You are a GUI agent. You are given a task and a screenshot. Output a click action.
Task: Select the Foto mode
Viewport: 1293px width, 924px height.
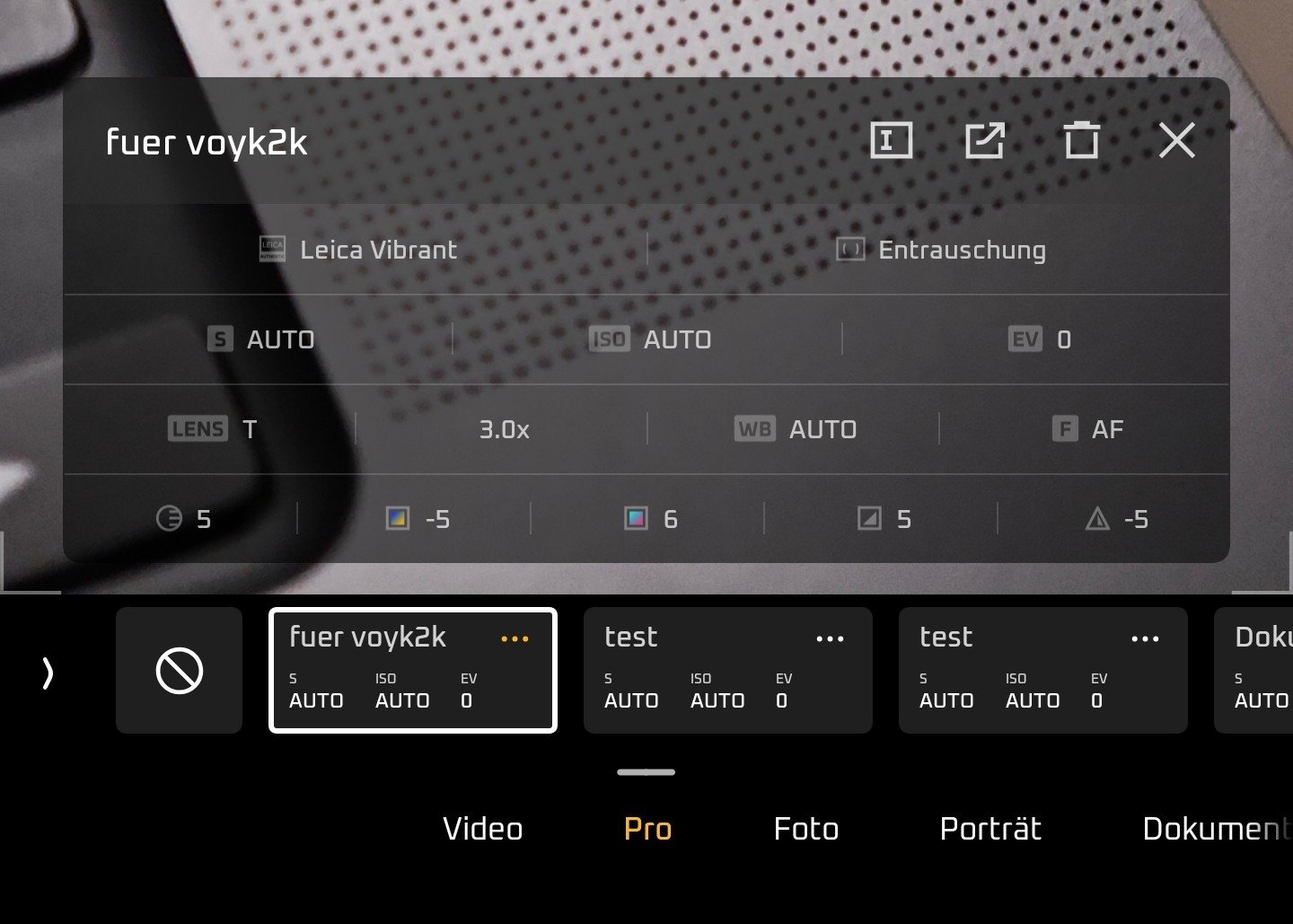coord(805,829)
